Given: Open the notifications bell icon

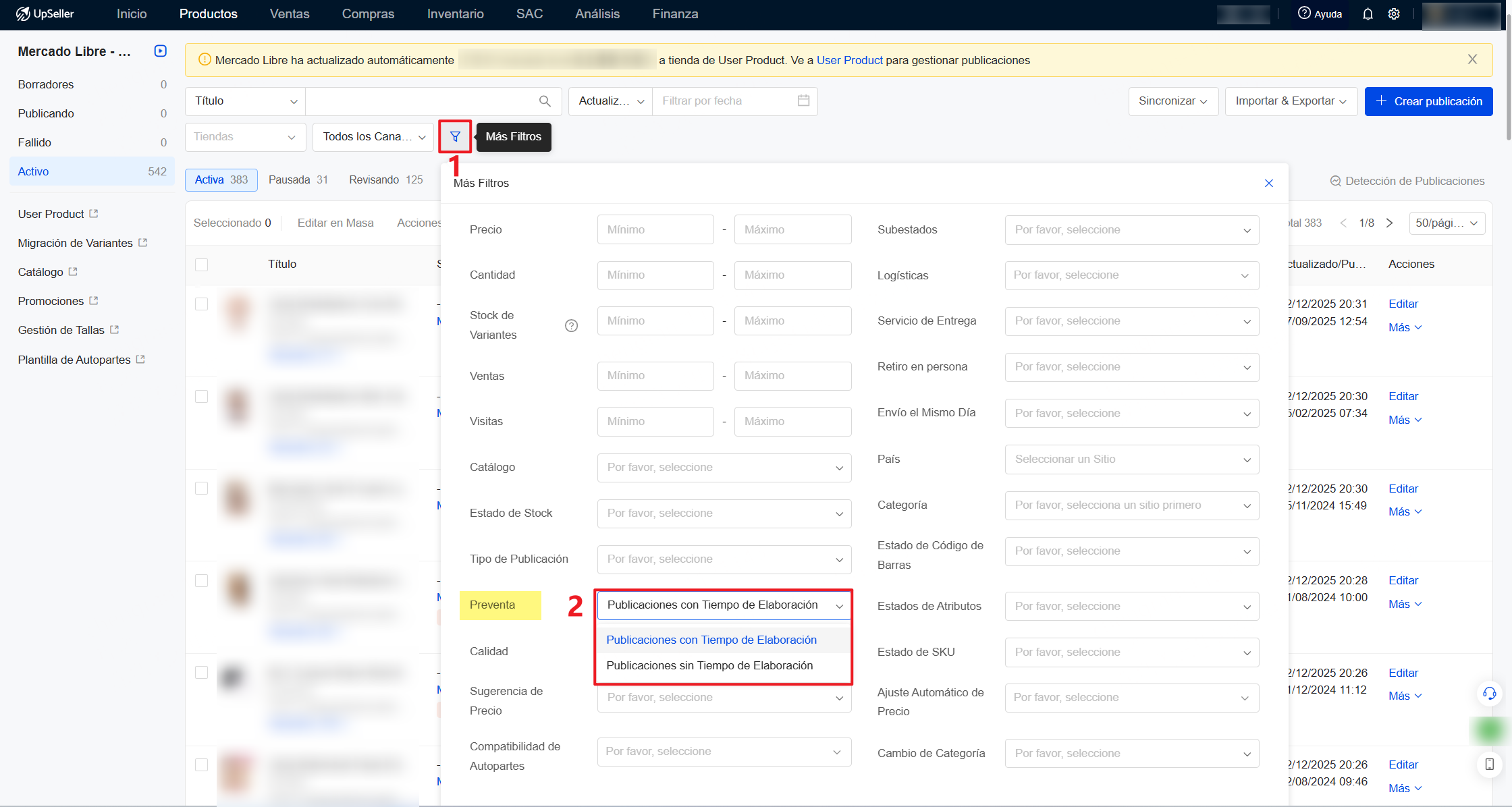Looking at the screenshot, I should tap(1368, 14).
